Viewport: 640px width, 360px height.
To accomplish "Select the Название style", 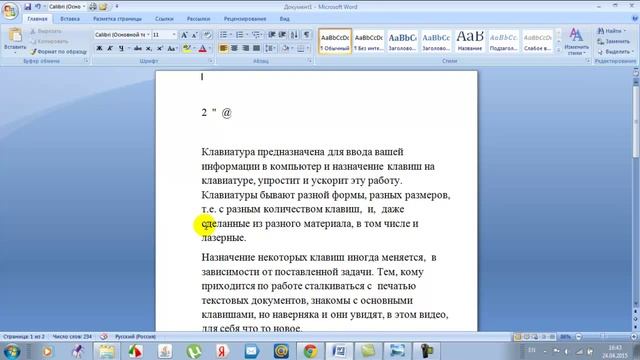I will tap(470, 41).
